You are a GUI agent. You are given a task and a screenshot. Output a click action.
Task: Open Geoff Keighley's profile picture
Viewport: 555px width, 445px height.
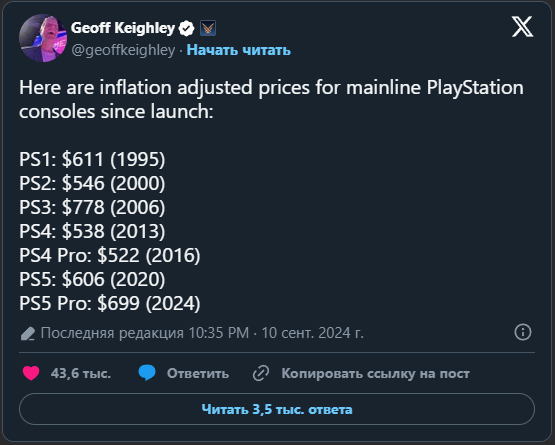coord(43,38)
